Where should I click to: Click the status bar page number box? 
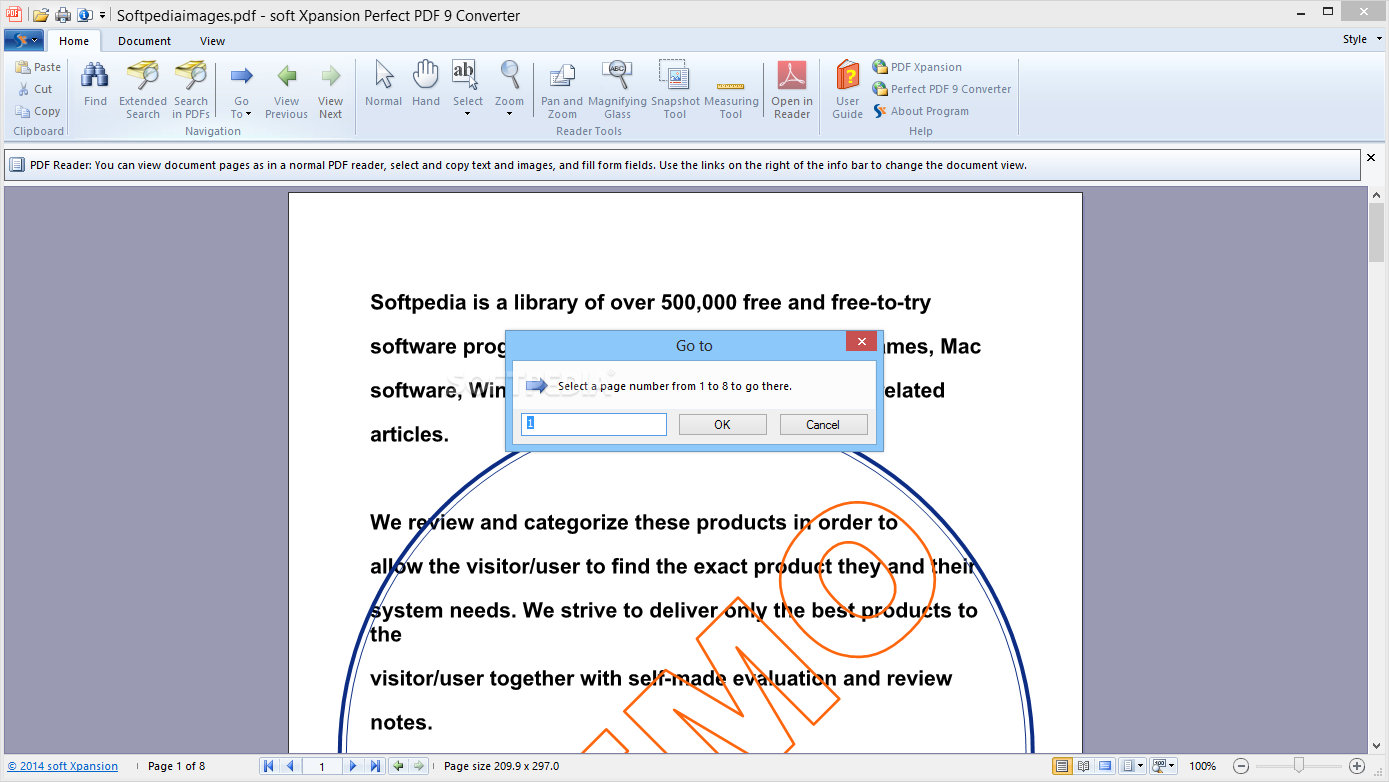(x=321, y=766)
